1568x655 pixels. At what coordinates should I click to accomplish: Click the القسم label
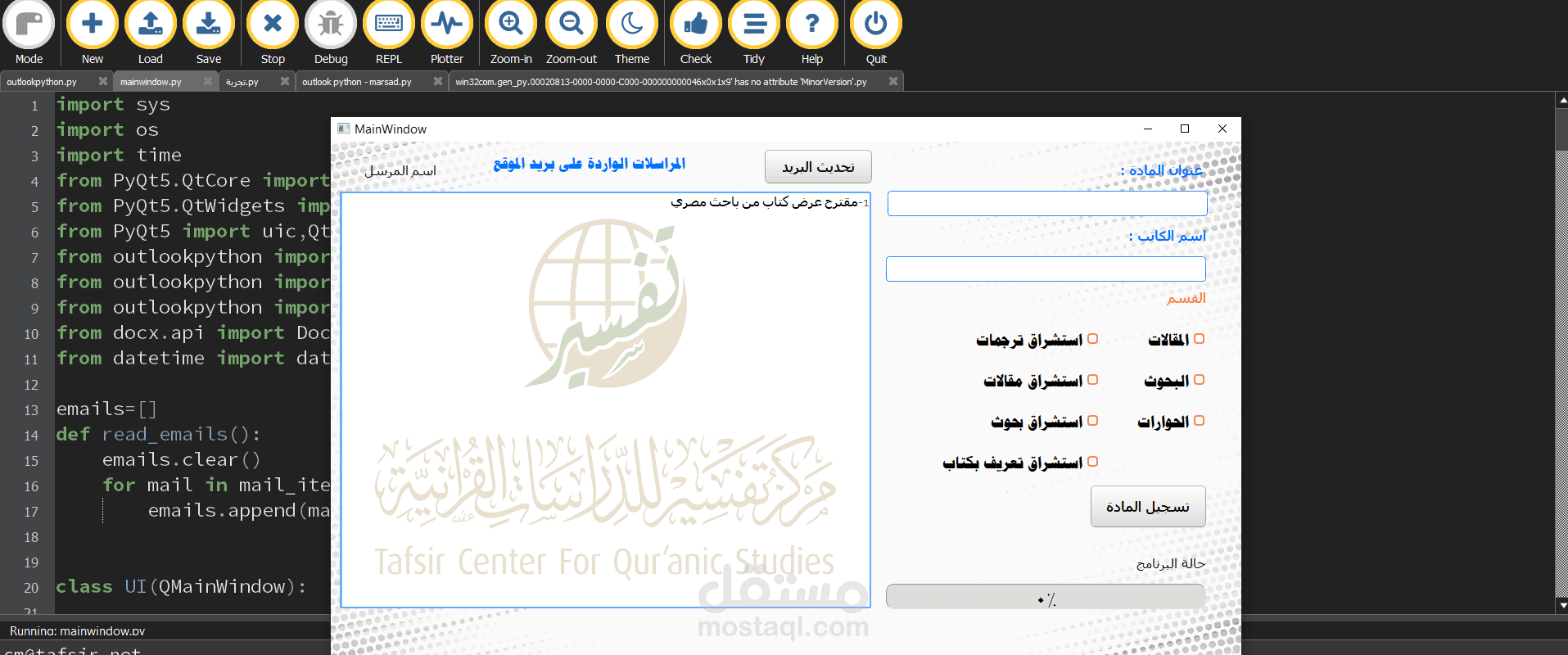(x=1186, y=298)
